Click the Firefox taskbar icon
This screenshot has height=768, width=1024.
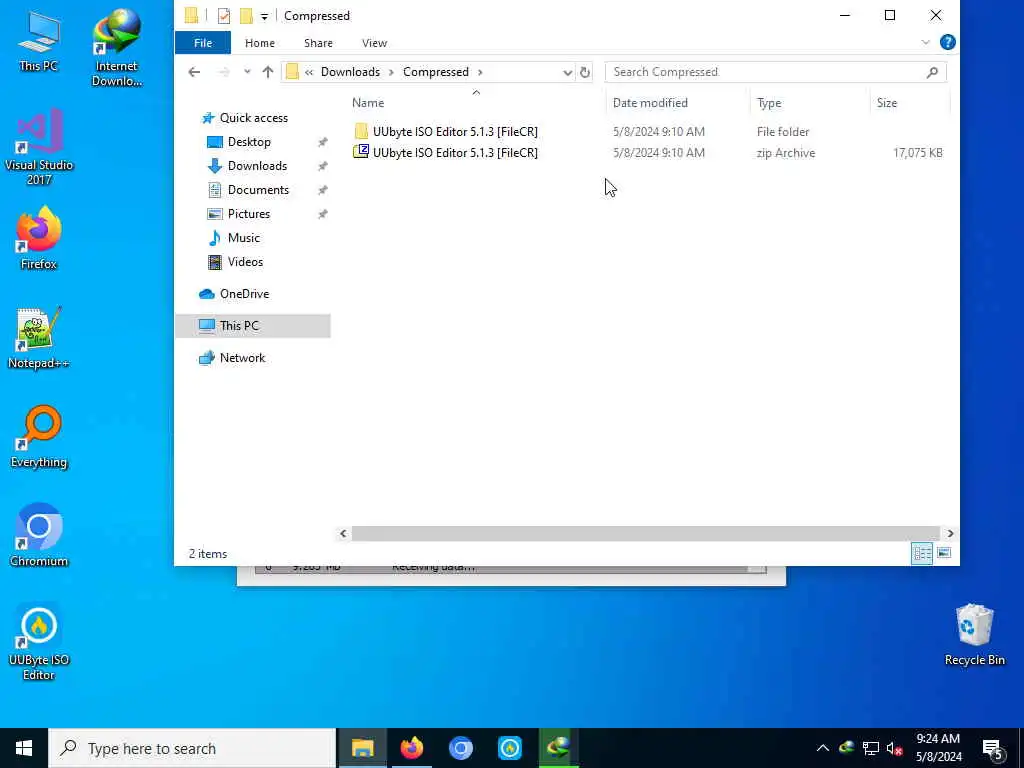pos(411,748)
